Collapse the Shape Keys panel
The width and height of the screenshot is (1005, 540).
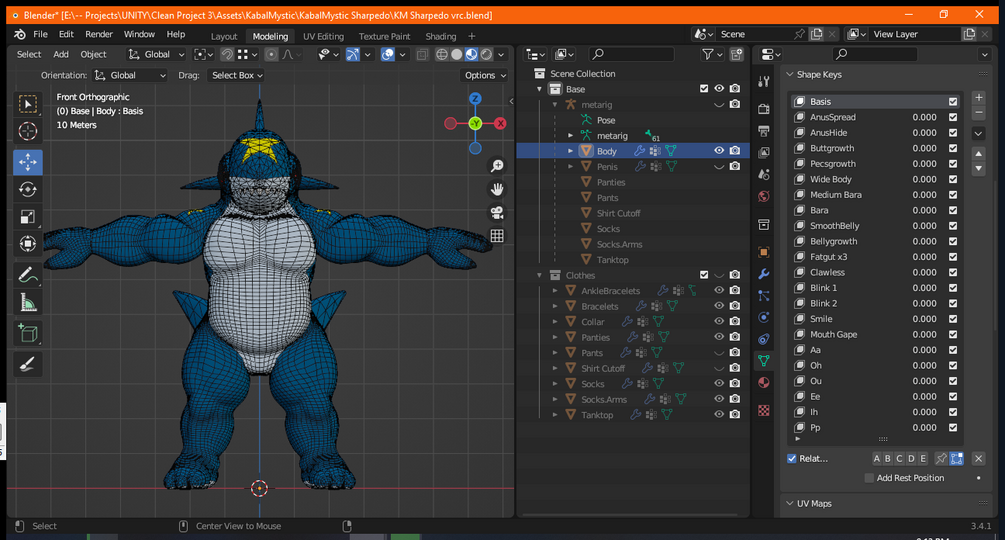click(790, 74)
